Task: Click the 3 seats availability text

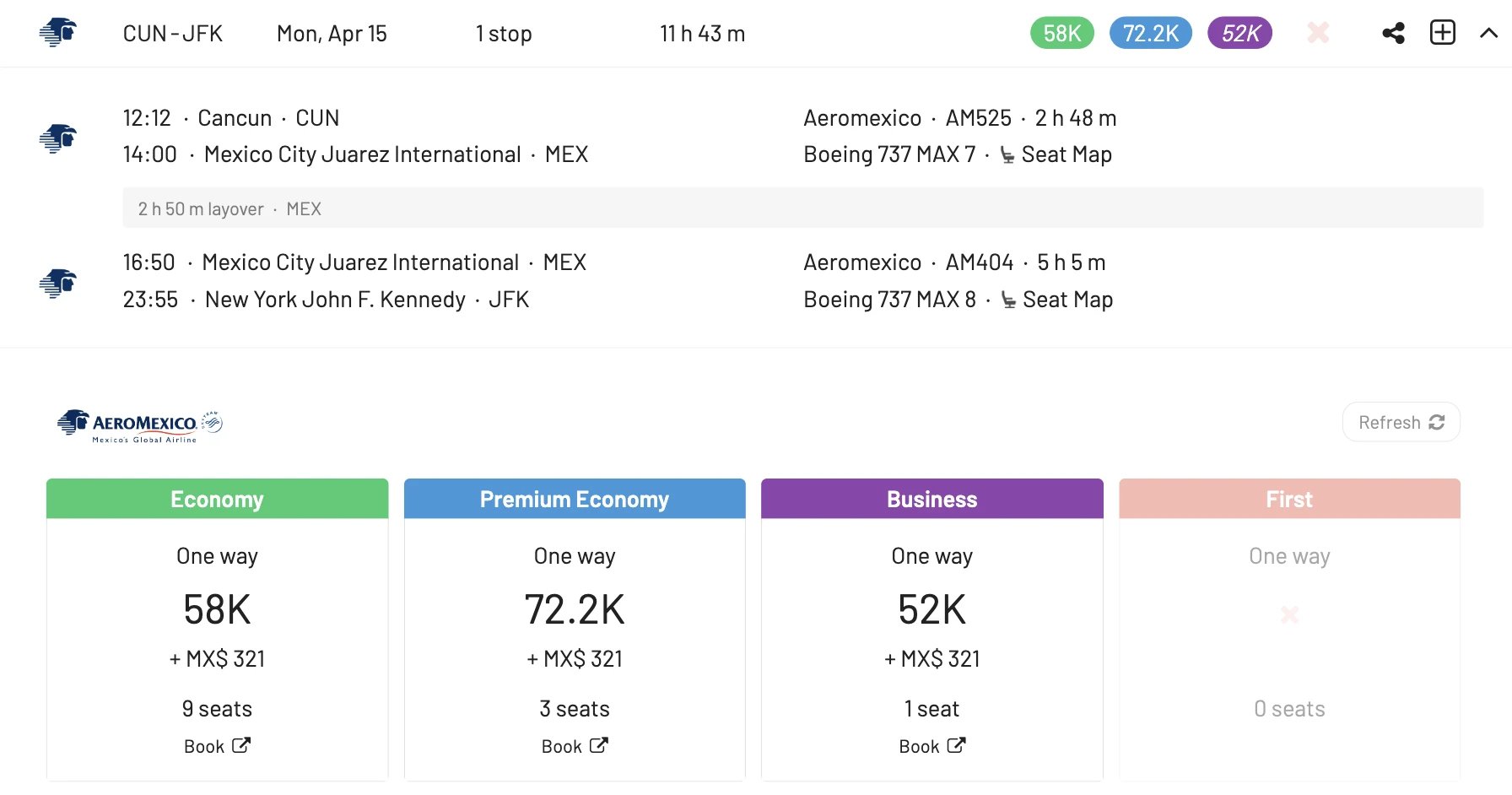Action: pos(575,709)
